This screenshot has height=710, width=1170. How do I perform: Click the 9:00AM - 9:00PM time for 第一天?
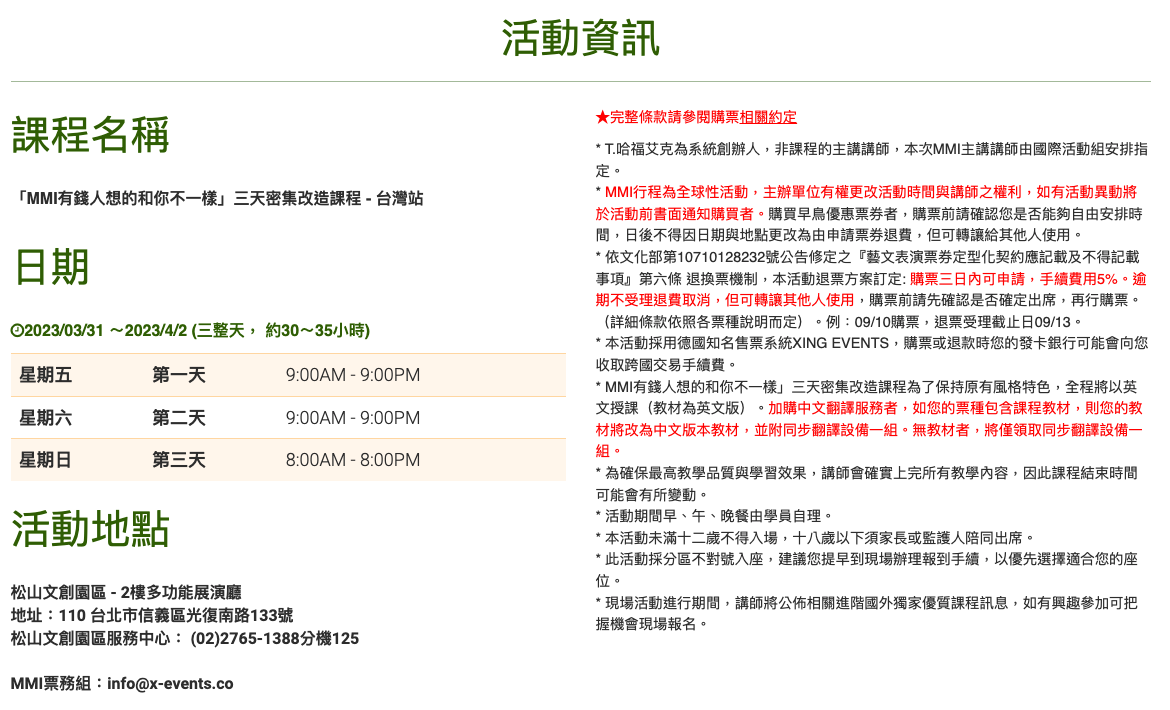pos(352,375)
